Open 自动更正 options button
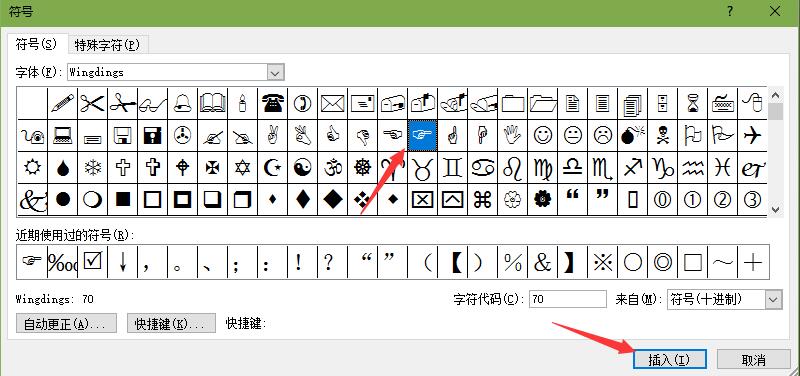 tap(66, 323)
